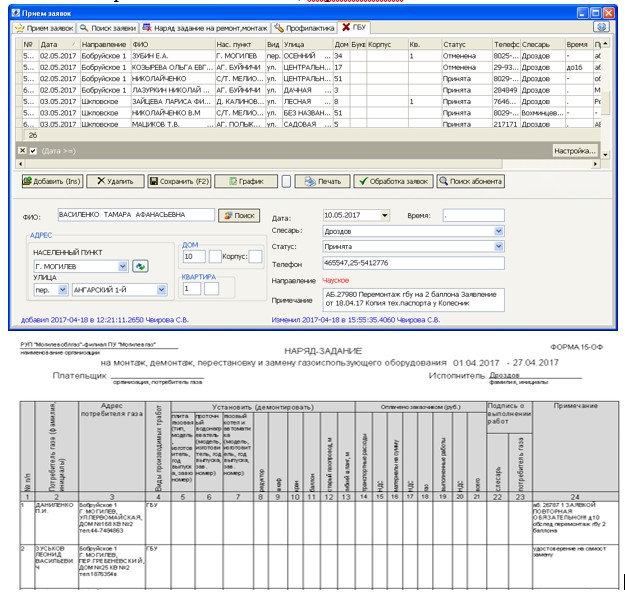Click ЗУСЬКОВ ЛЕОНИД ВАСИЛЬЕВИЧ in report
The width and height of the screenshot is (625, 592).
click(x=54, y=557)
